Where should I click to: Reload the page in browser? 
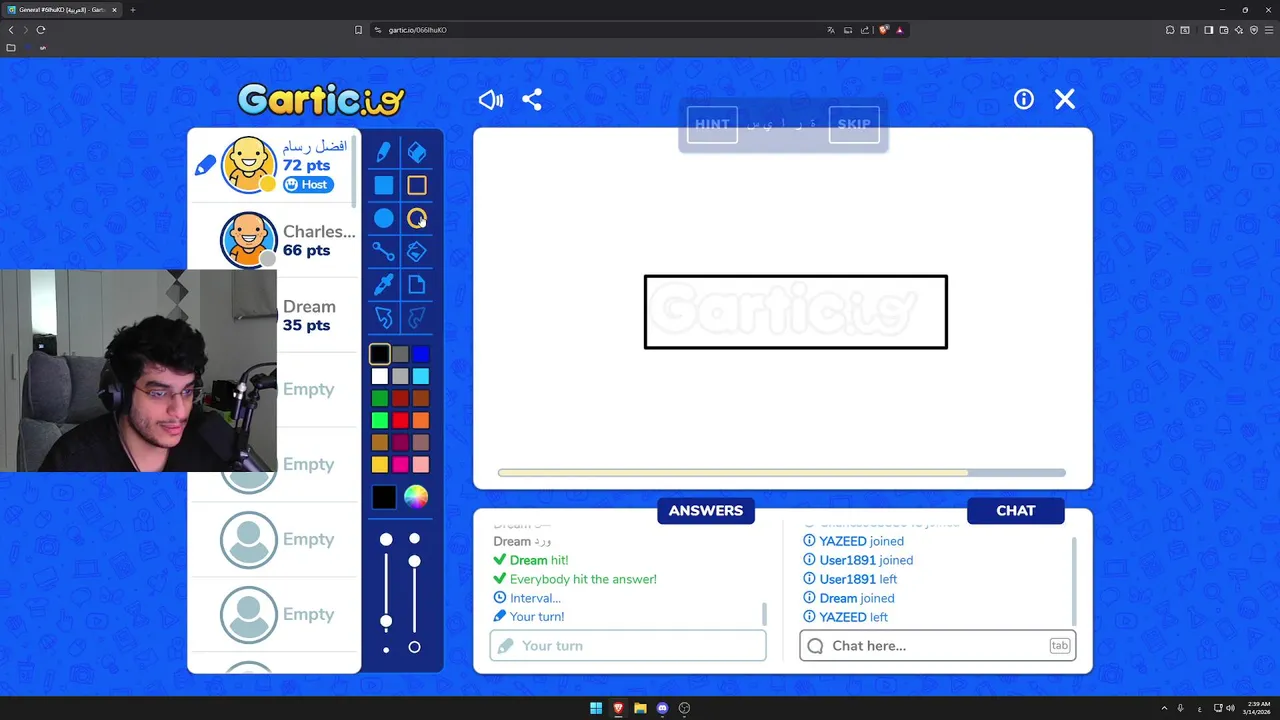pos(41,30)
